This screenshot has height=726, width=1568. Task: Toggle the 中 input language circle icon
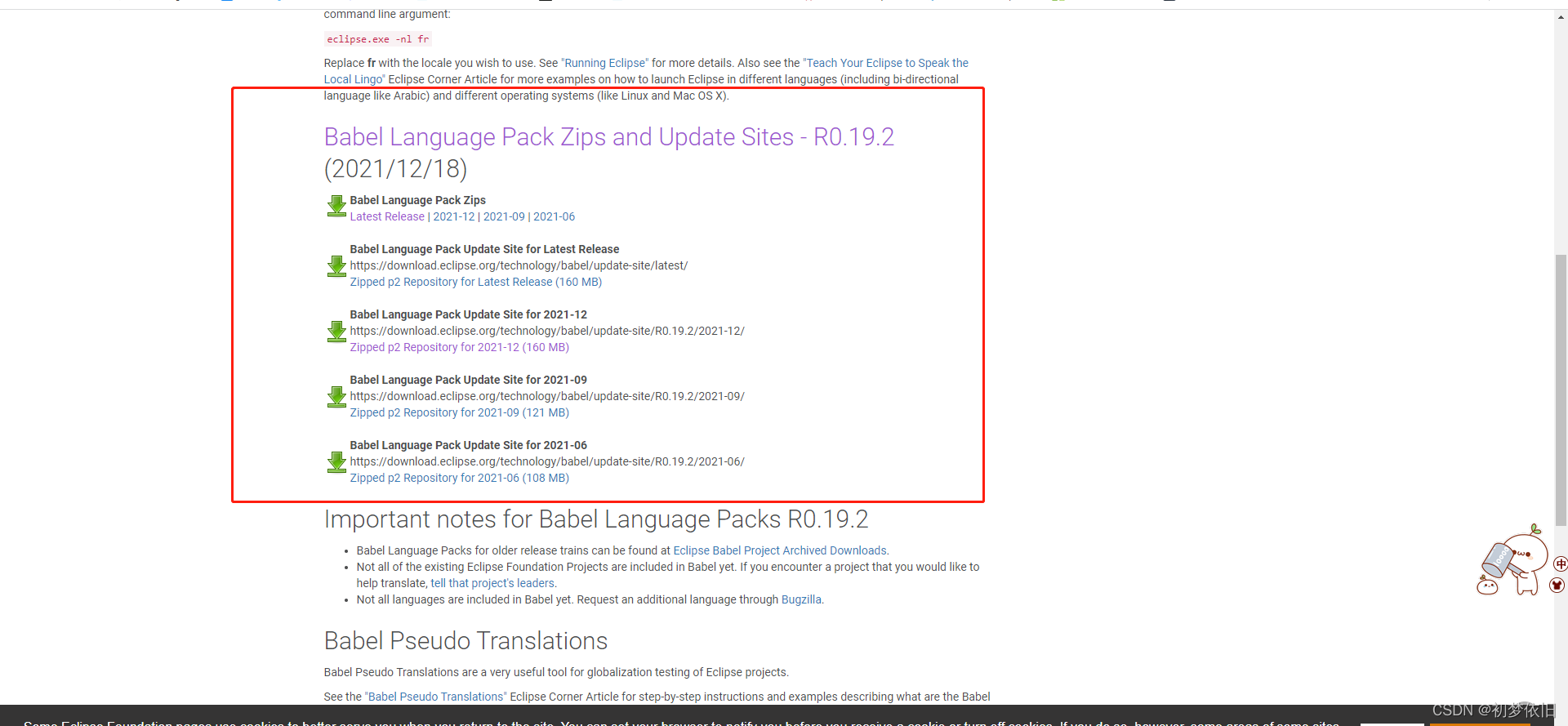click(1561, 563)
